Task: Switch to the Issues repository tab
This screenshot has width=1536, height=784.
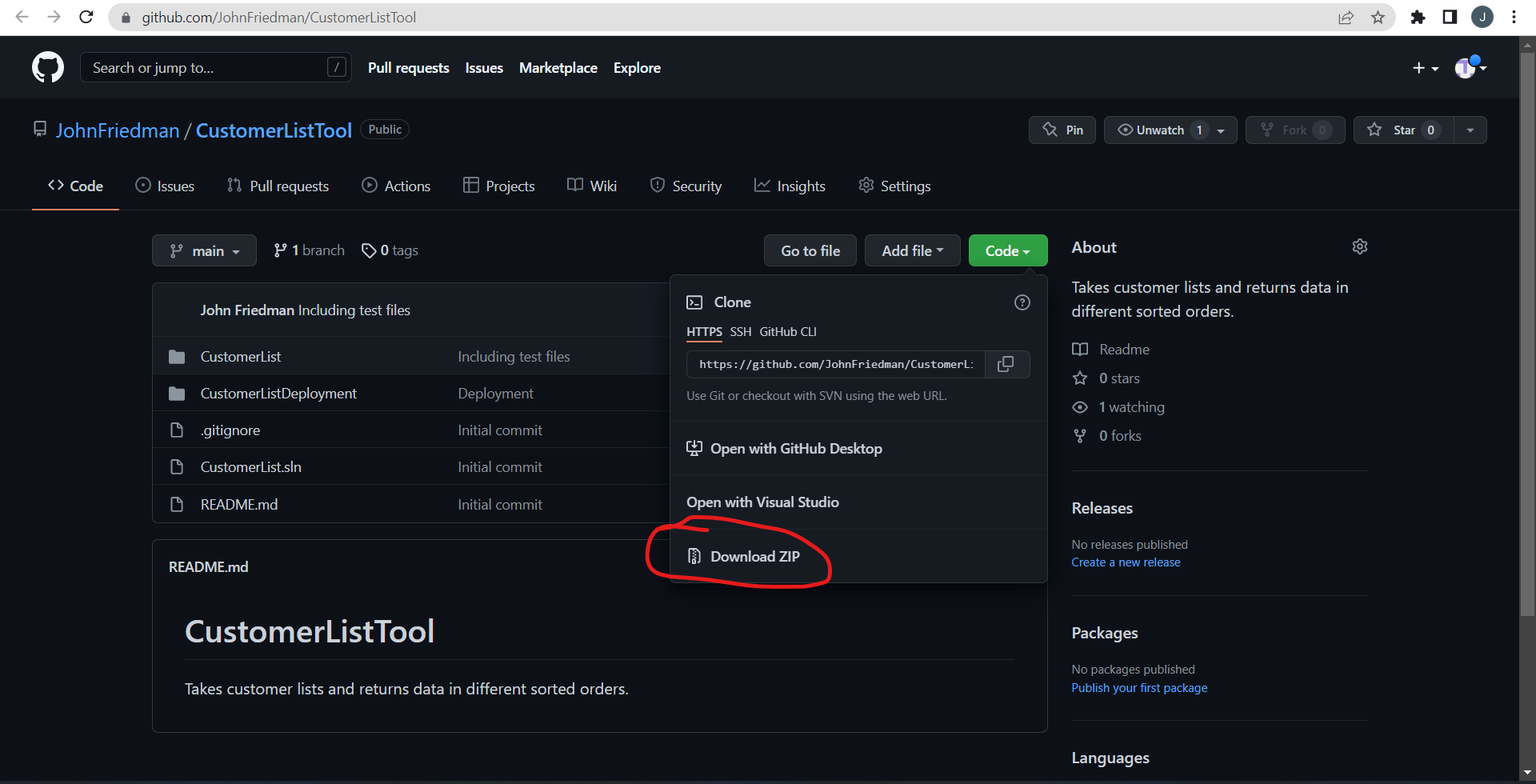Action: (x=165, y=186)
